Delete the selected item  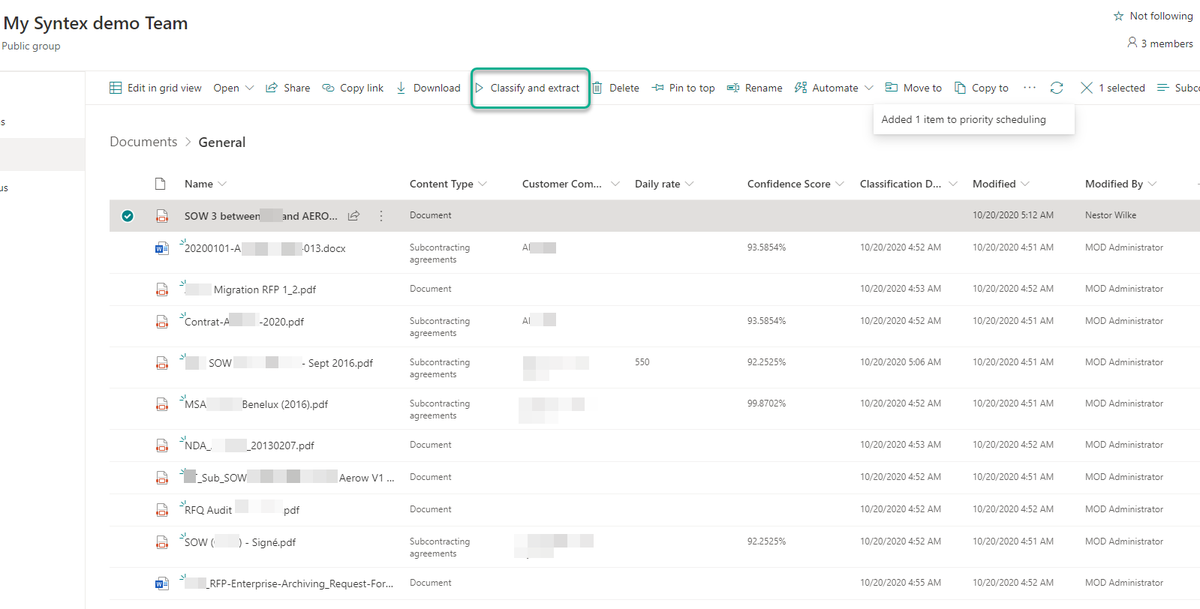coord(615,88)
